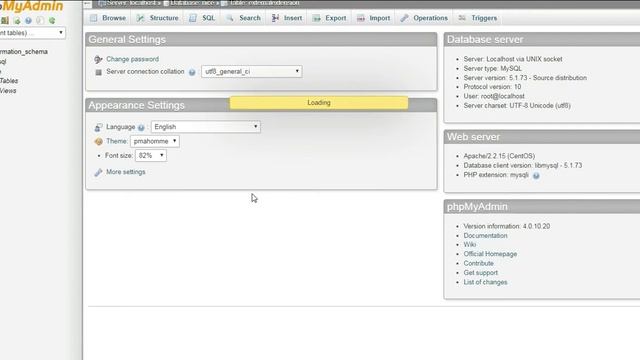Image resolution: width=640 pixels, height=360 pixels.
Task: Collapse the navigation panel with arrow button
Action: click(x=87, y=4)
